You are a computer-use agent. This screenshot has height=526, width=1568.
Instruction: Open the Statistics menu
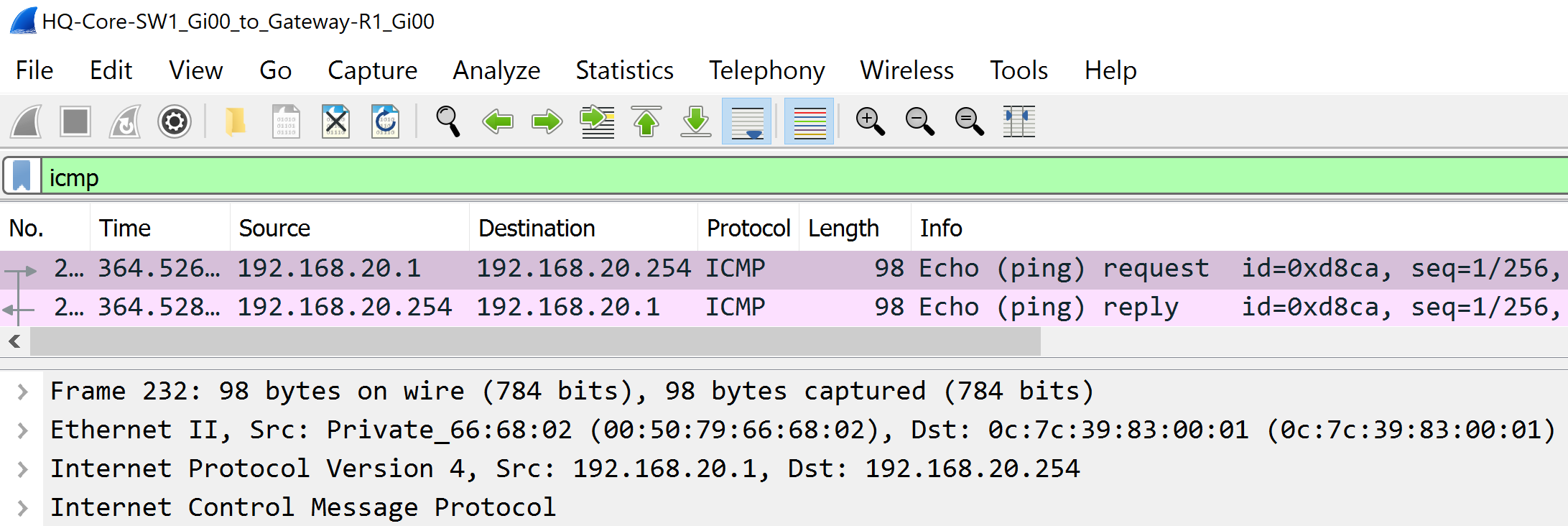point(624,70)
